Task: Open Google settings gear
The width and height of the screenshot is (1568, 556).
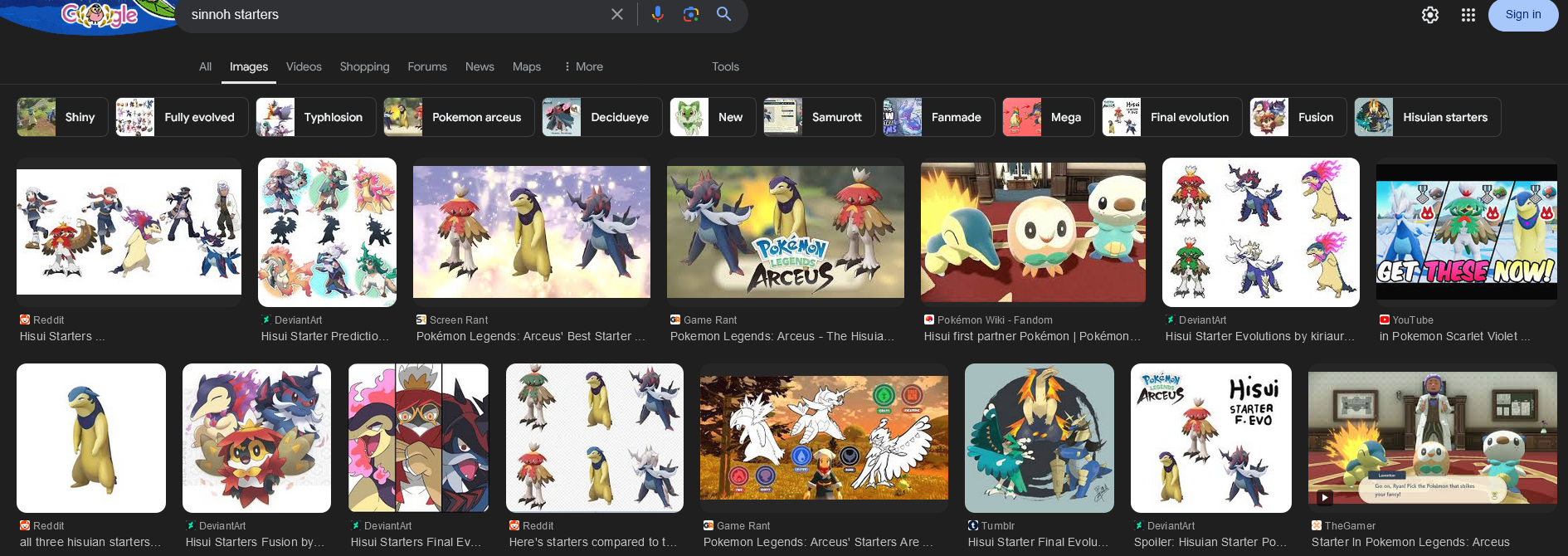Action: tap(1429, 15)
